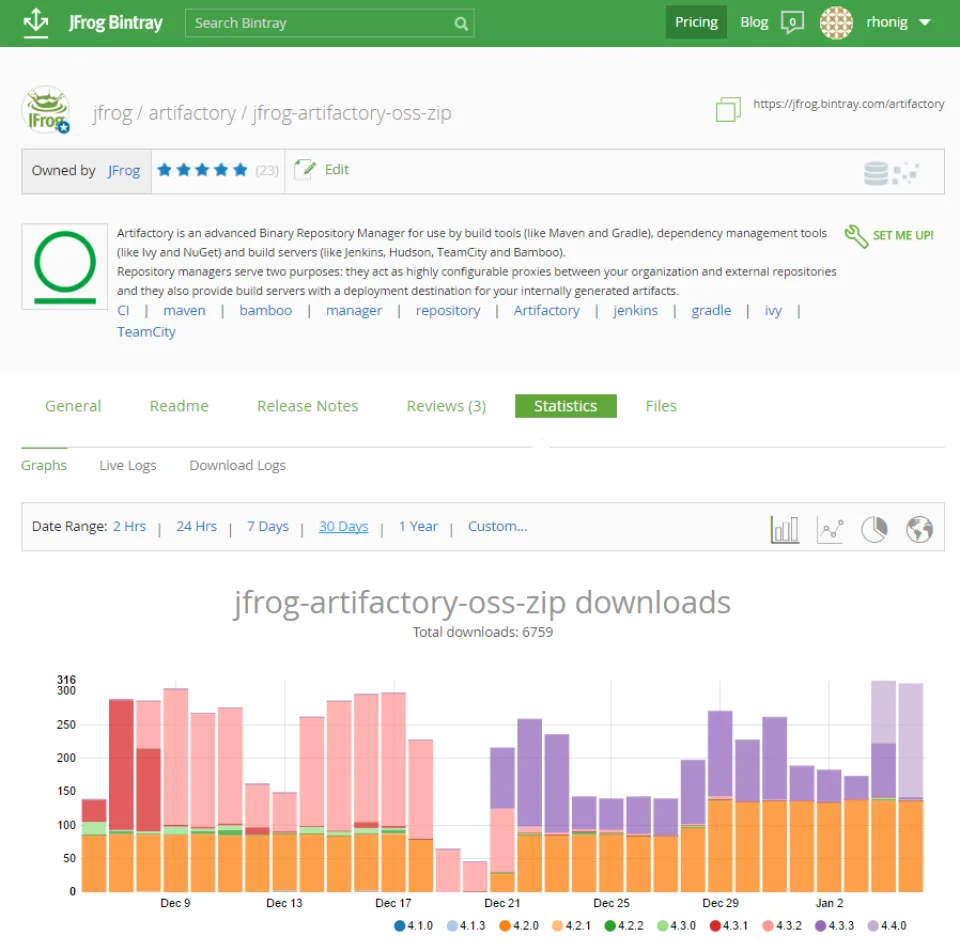Screen dimensions: 960x951
Task: Open the Readme tab
Action: point(179,406)
